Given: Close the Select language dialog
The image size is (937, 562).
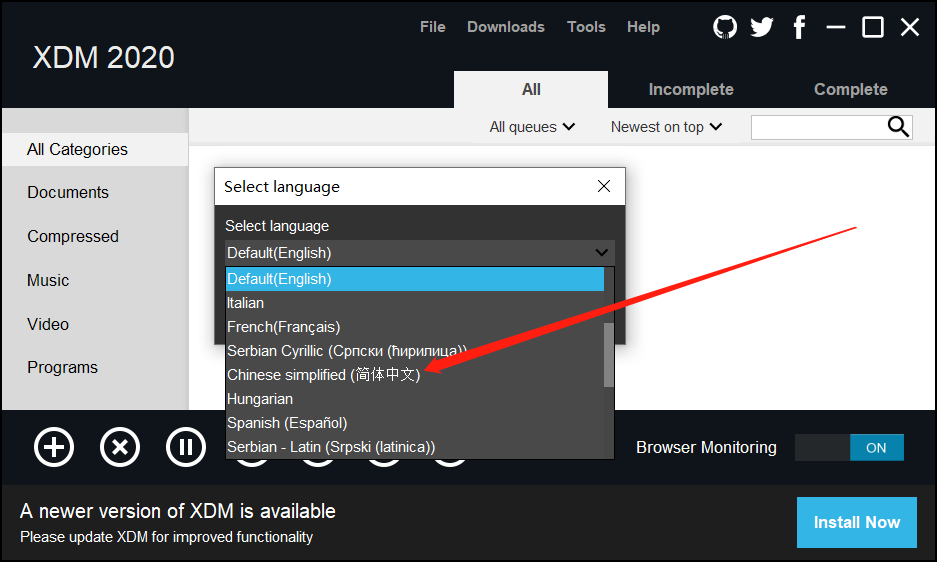Looking at the screenshot, I should tap(604, 186).
